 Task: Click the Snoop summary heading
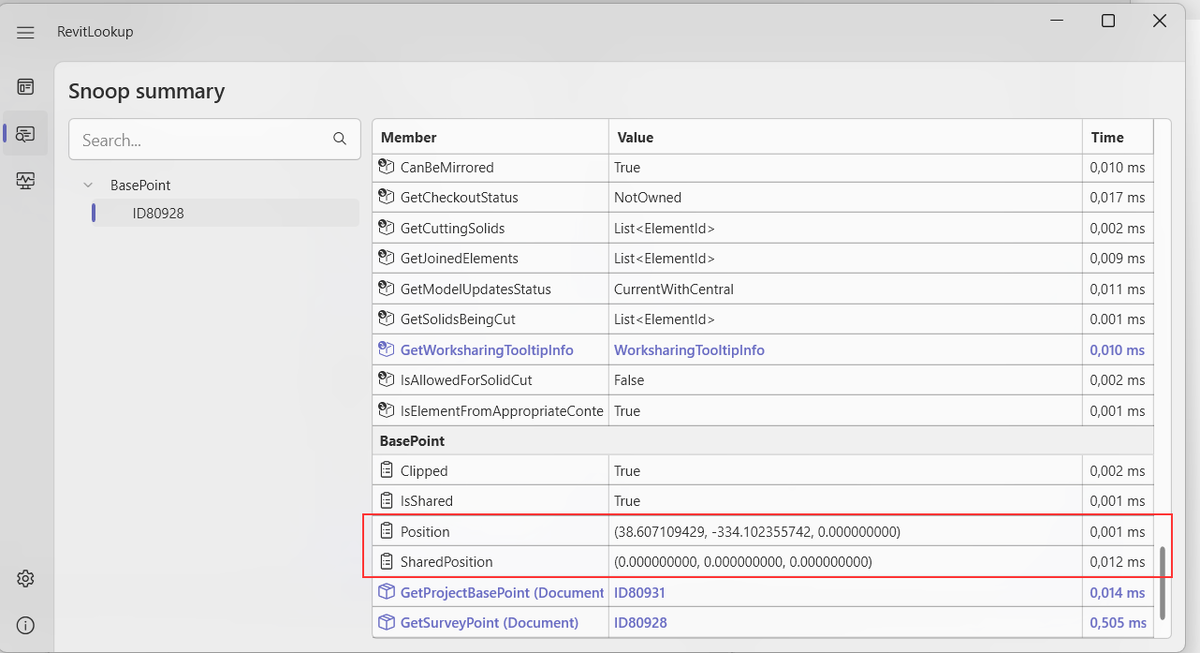point(147,91)
